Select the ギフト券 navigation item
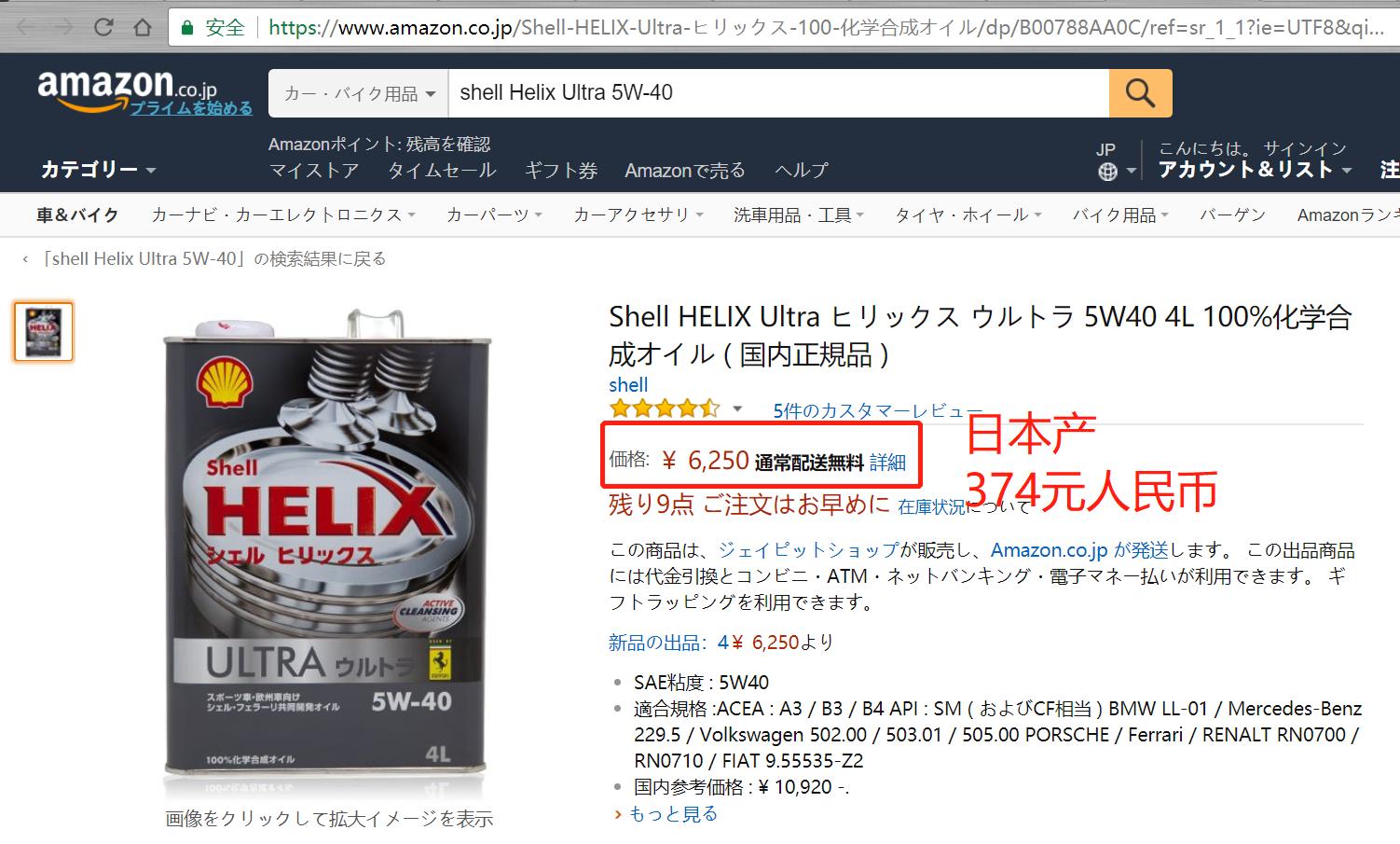Image resolution: width=1400 pixels, height=844 pixels. point(561,171)
